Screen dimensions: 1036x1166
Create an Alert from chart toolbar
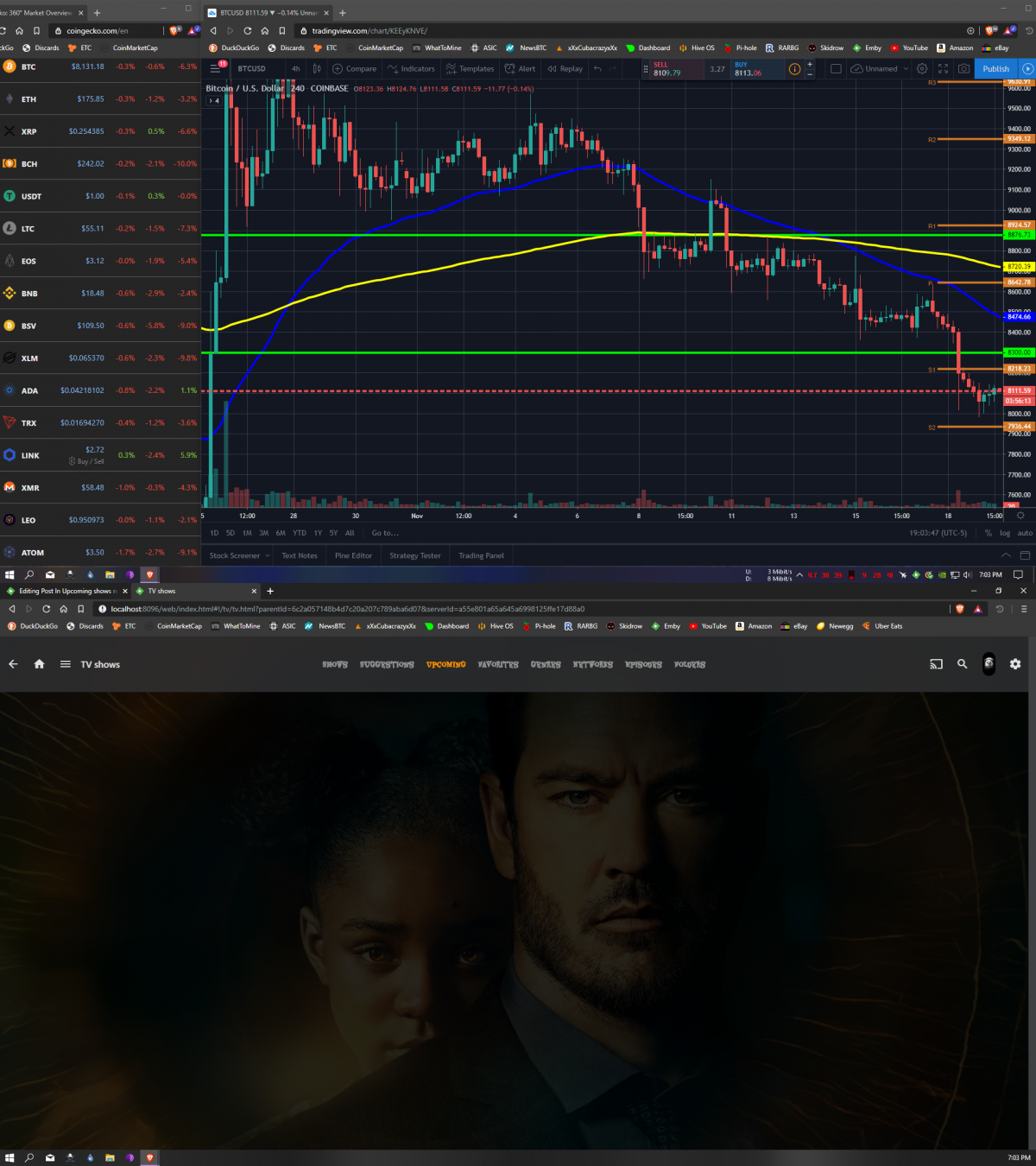tap(520, 68)
